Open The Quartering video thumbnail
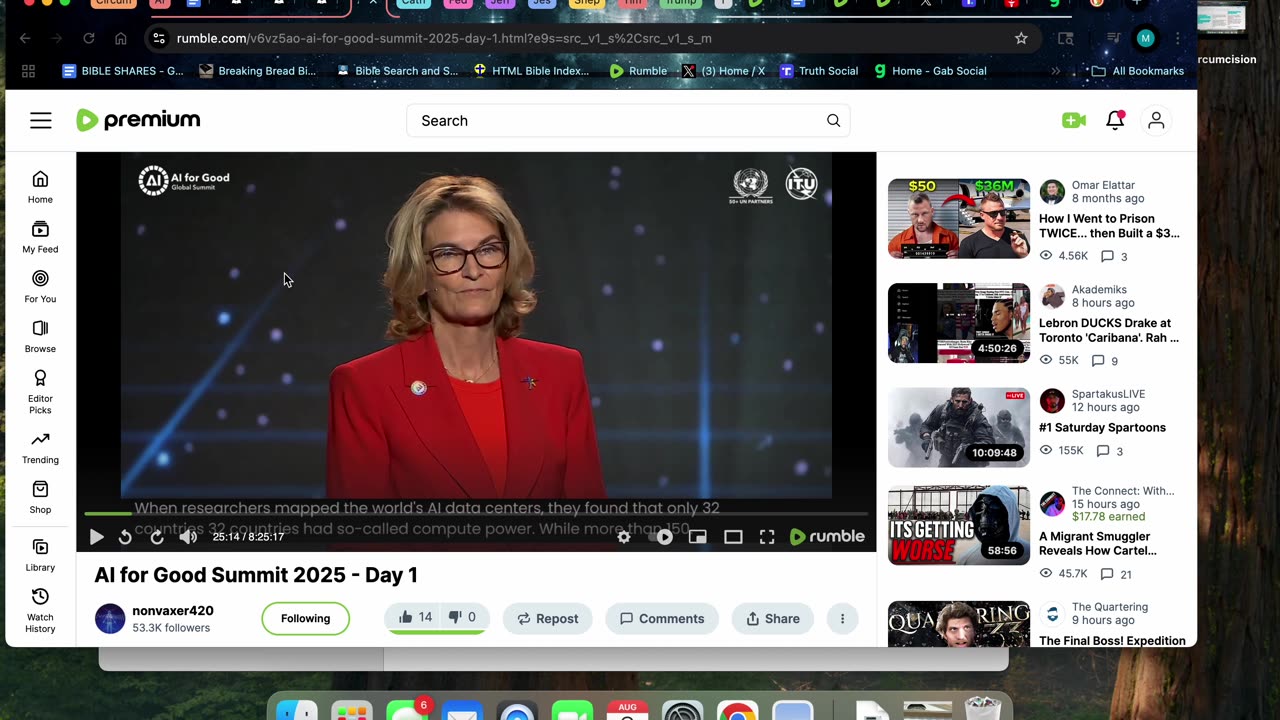Viewport: 1280px width, 720px height. click(958, 624)
